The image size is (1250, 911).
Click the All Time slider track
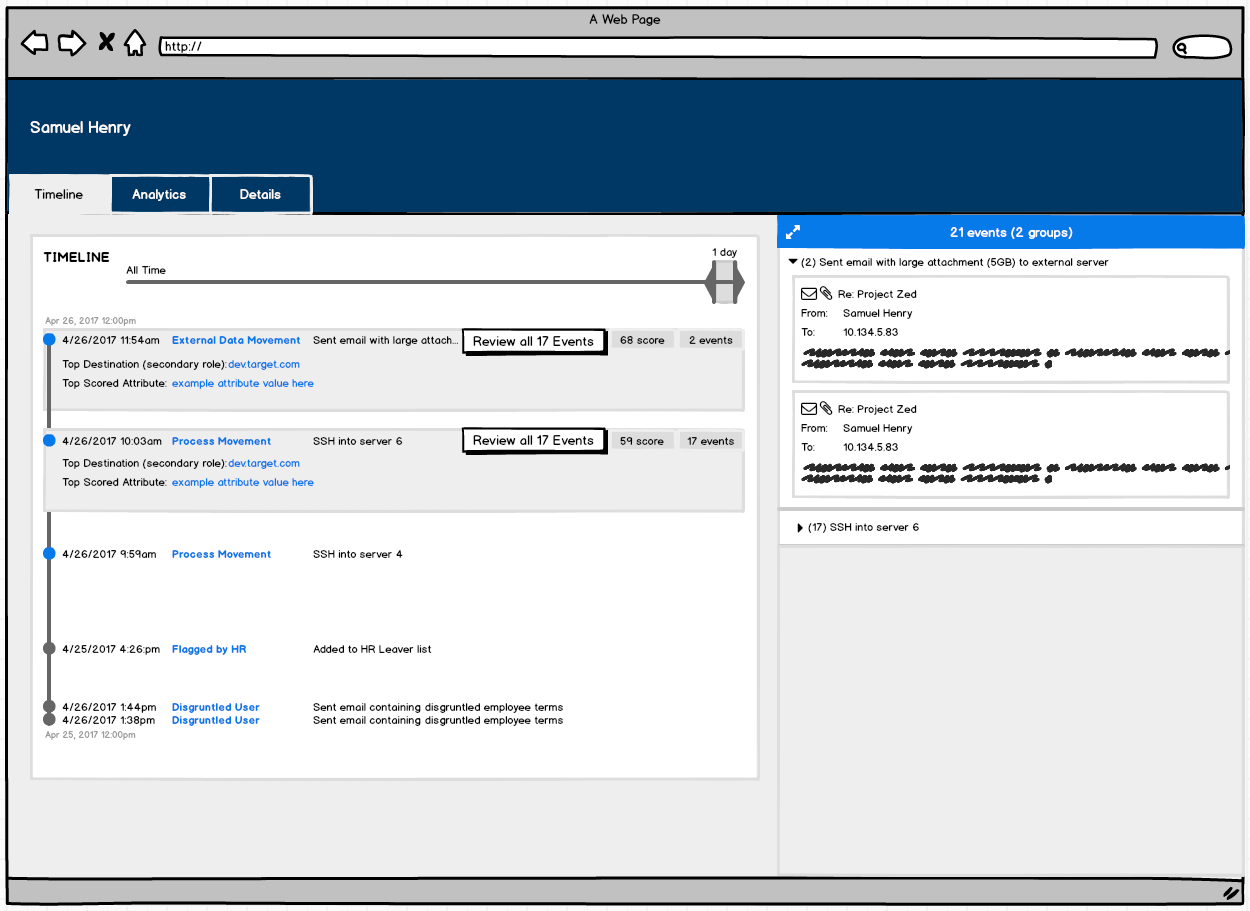415,282
